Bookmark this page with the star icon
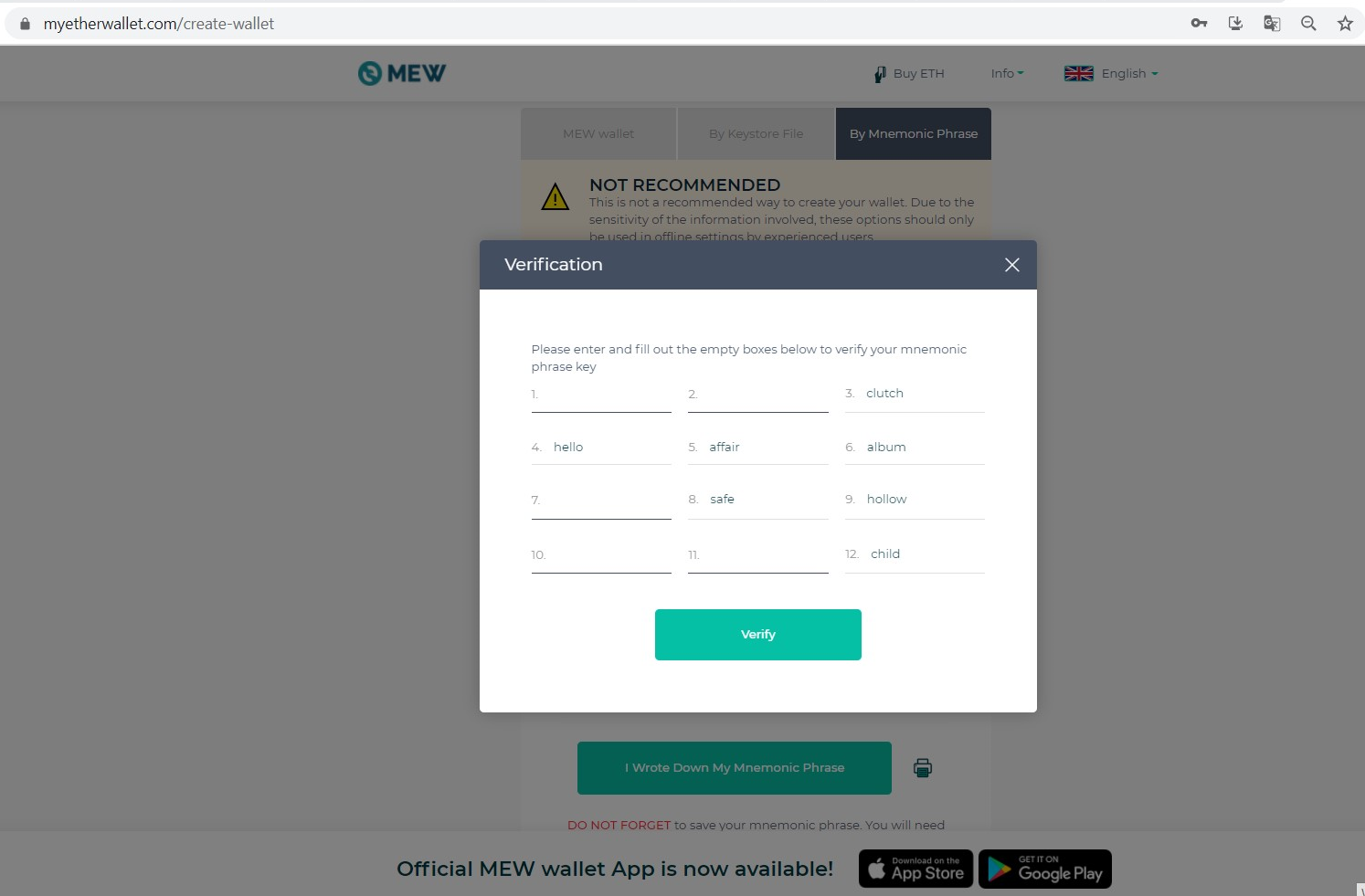 [1345, 24]
